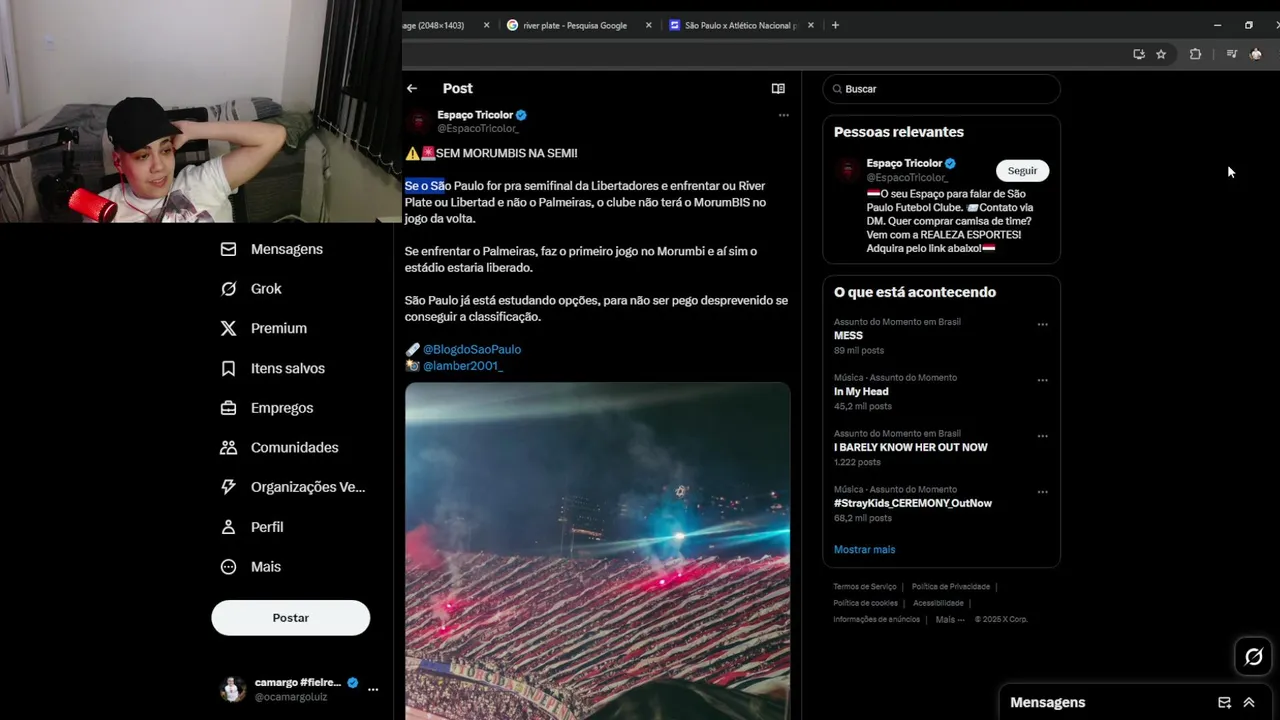Open Grok from the sidebar
Viewport: 1280px width, 720px height.
[x=251, y=289]
